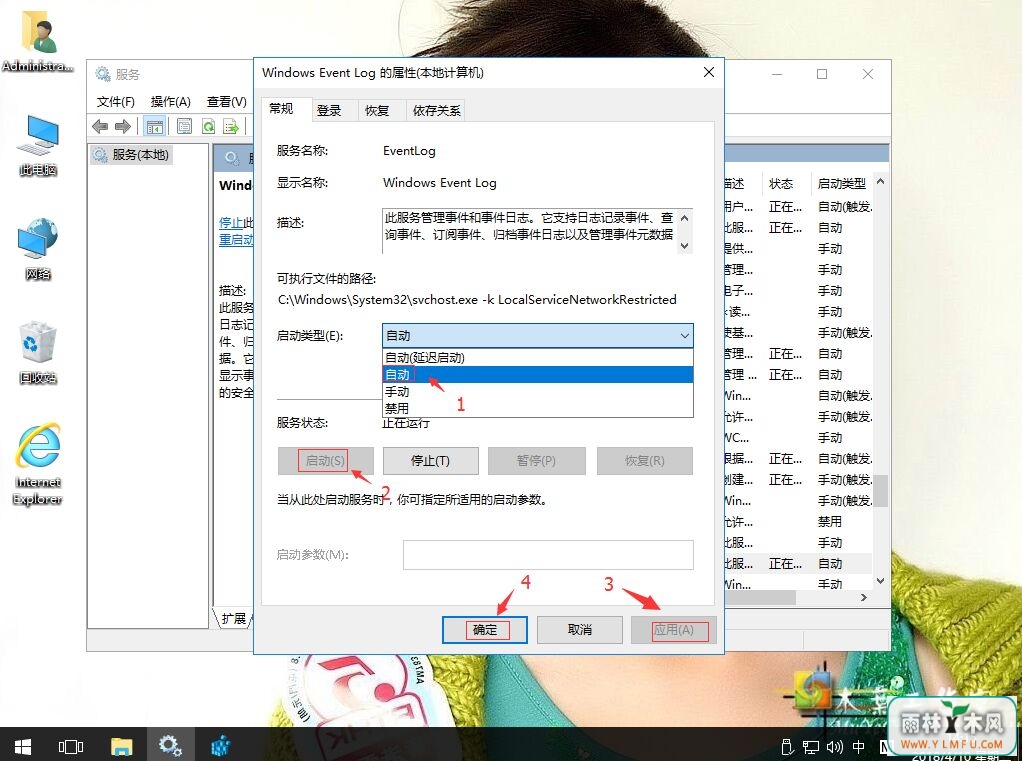This screenshot has height=761, width=1022.
Task: Click the 停止(T) button
Action: click(x=430, y=461)
